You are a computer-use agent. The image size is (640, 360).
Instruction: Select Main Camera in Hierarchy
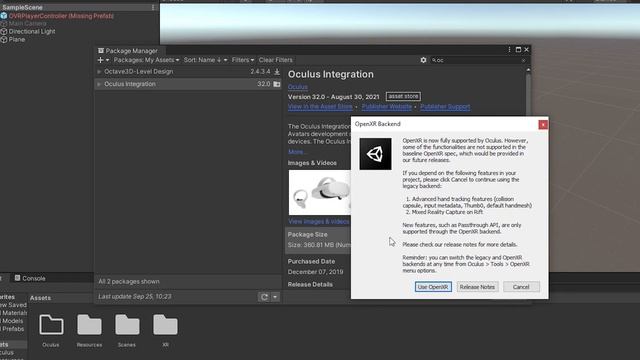[27, 24]
